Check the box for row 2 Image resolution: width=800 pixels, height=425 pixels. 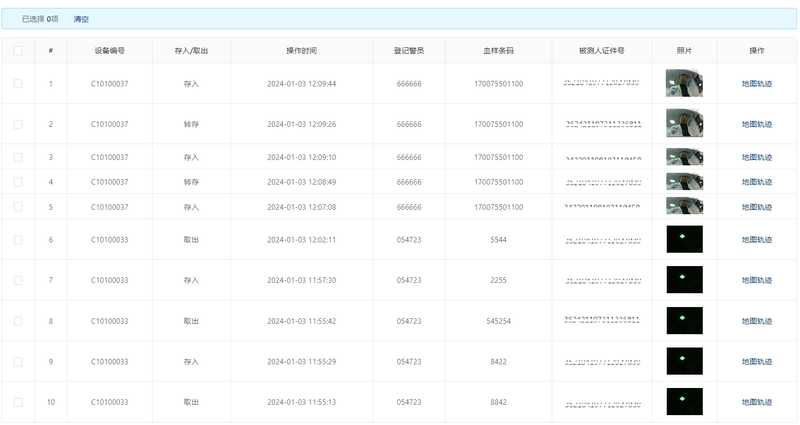(18, 124)
